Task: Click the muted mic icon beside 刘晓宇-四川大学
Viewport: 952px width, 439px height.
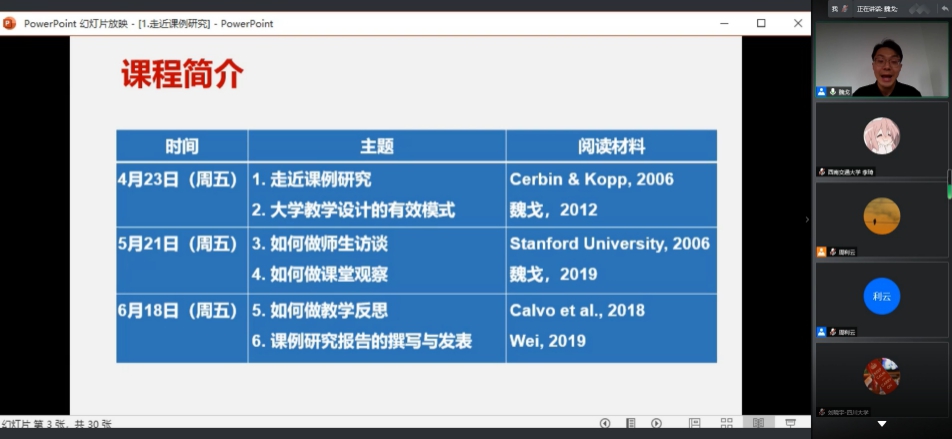Action: point(822,412)
